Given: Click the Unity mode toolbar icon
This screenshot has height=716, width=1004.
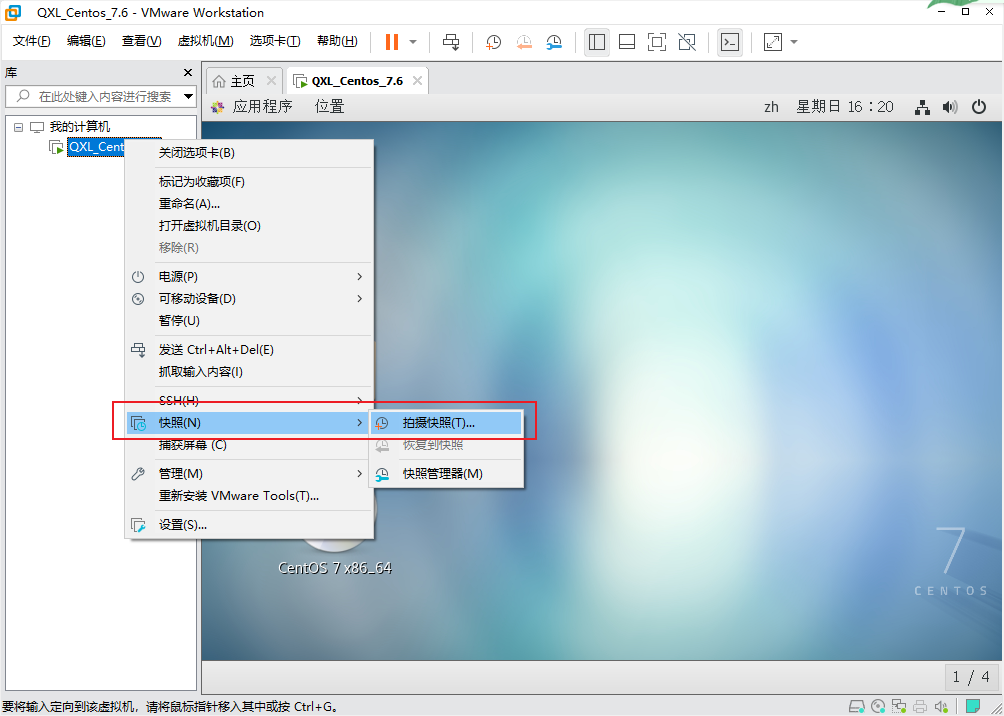Looking at the screenshot, I should point(687,42).
